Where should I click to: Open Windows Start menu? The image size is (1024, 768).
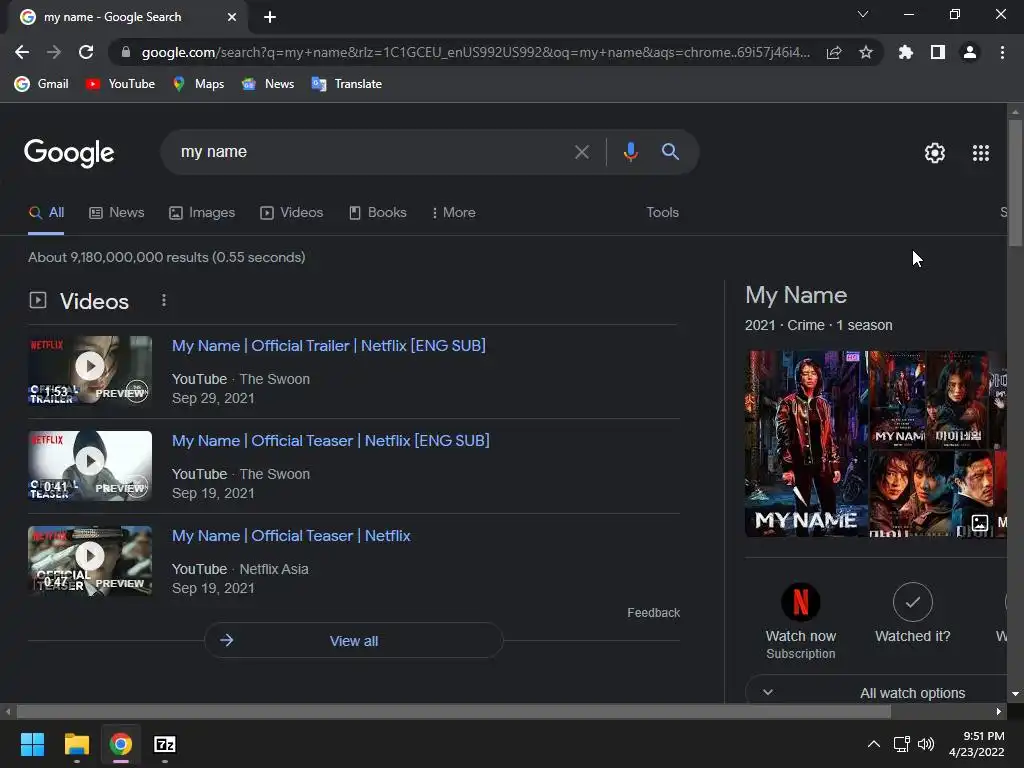32,744
